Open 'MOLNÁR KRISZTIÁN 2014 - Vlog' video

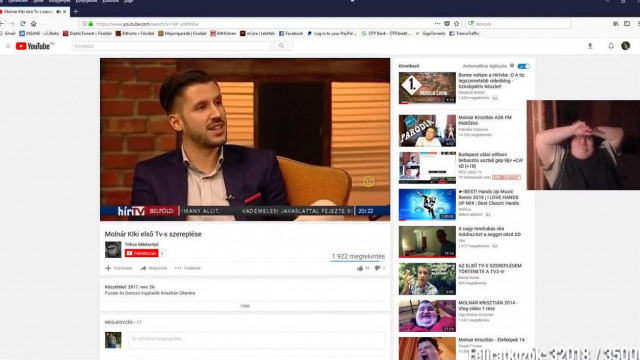pos(487,306)
